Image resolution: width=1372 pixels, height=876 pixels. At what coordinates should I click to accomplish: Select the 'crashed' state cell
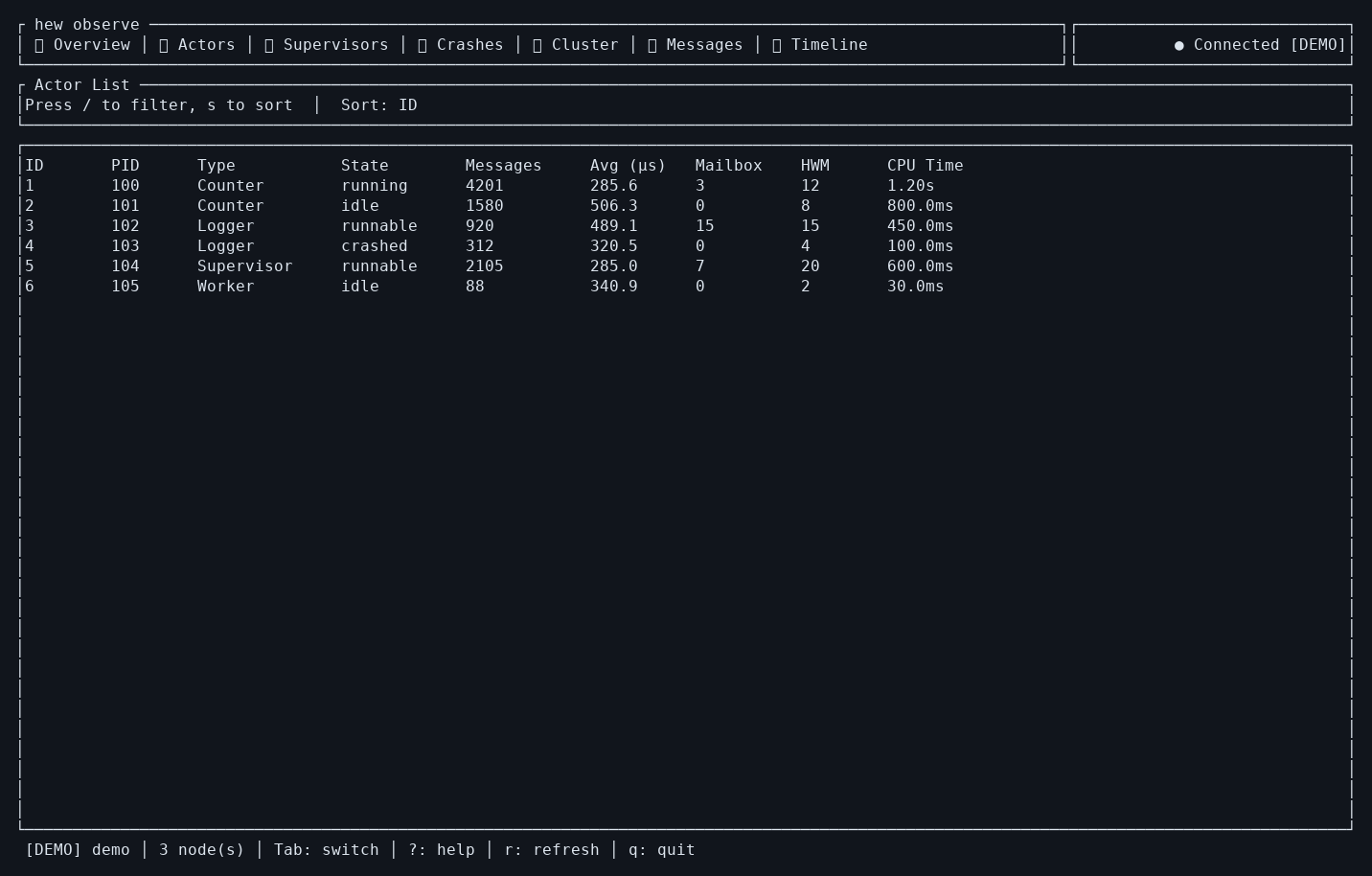tap(375, 246)
